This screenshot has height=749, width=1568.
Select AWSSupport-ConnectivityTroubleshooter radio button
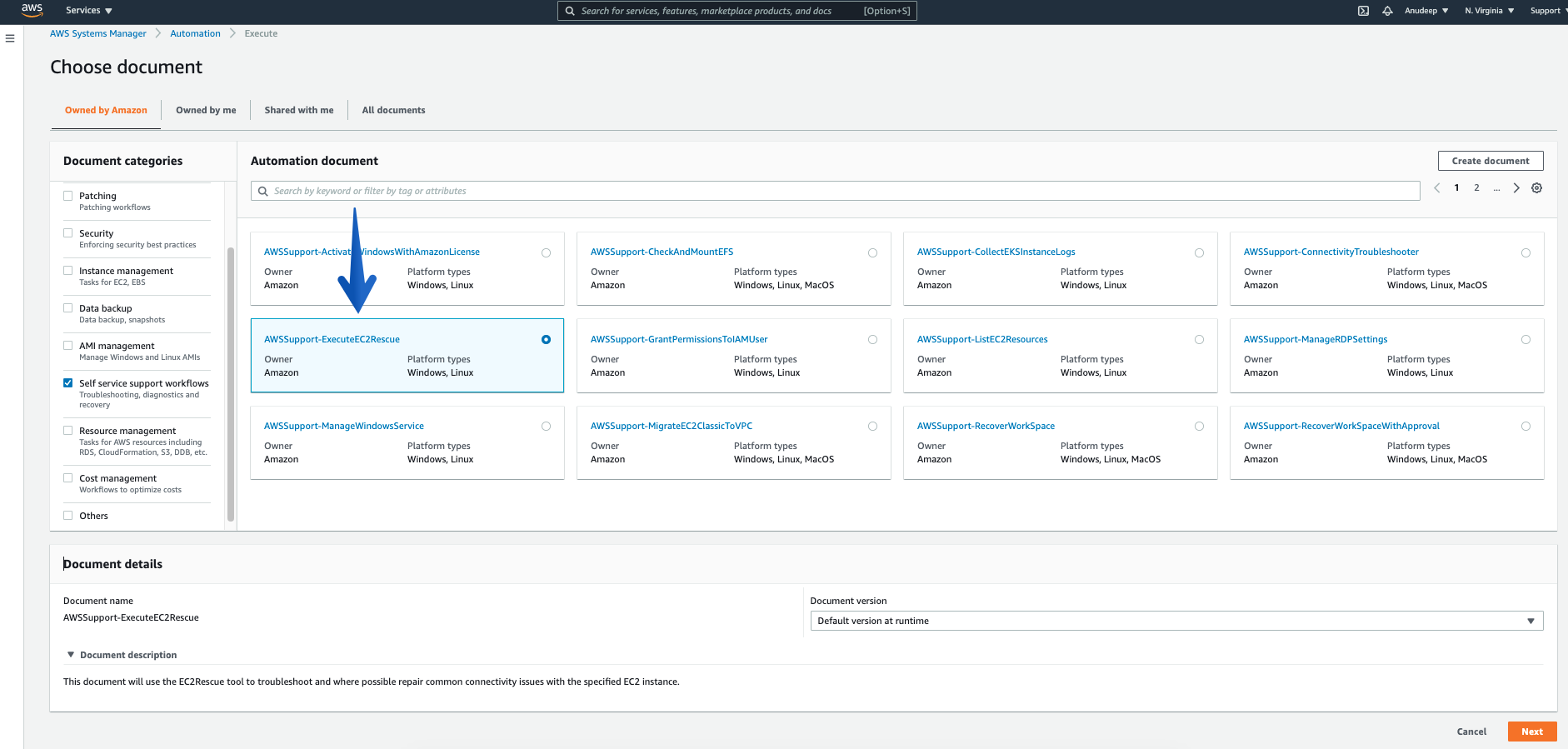(x=1526, y=252)
